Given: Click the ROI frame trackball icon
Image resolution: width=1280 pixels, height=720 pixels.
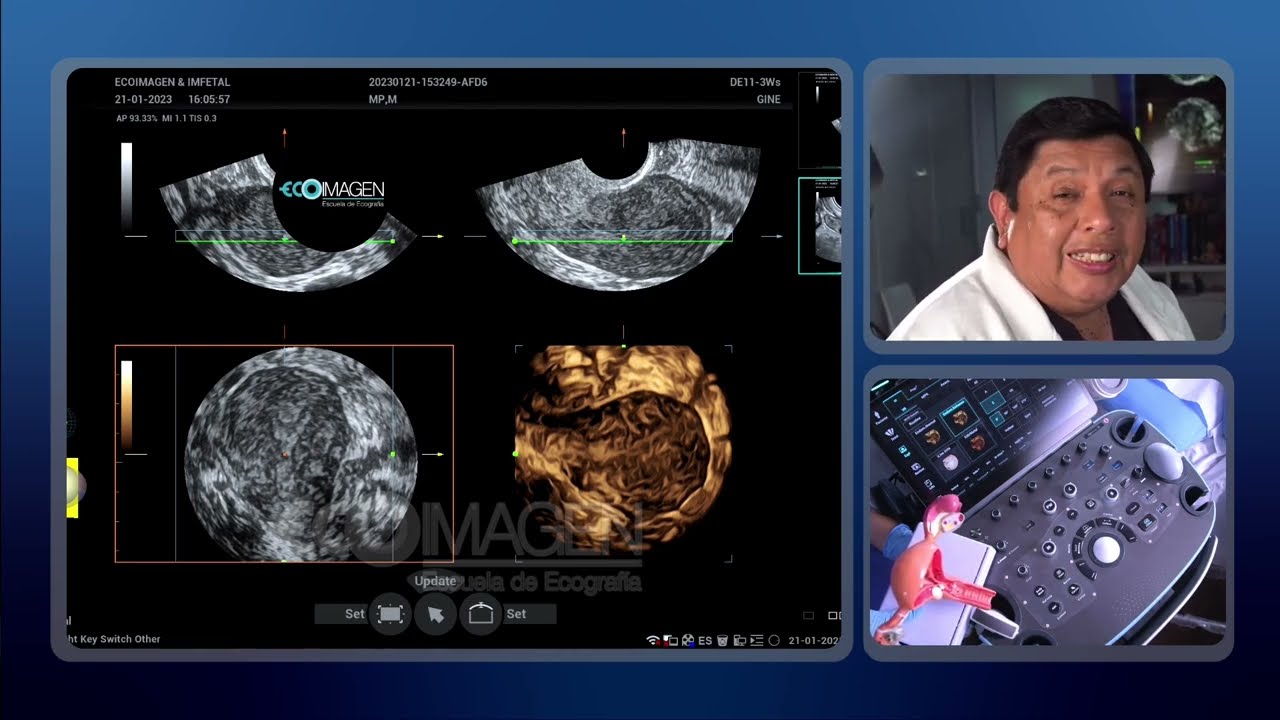Looking at the screenshot, I should click(x=390, y=614).
